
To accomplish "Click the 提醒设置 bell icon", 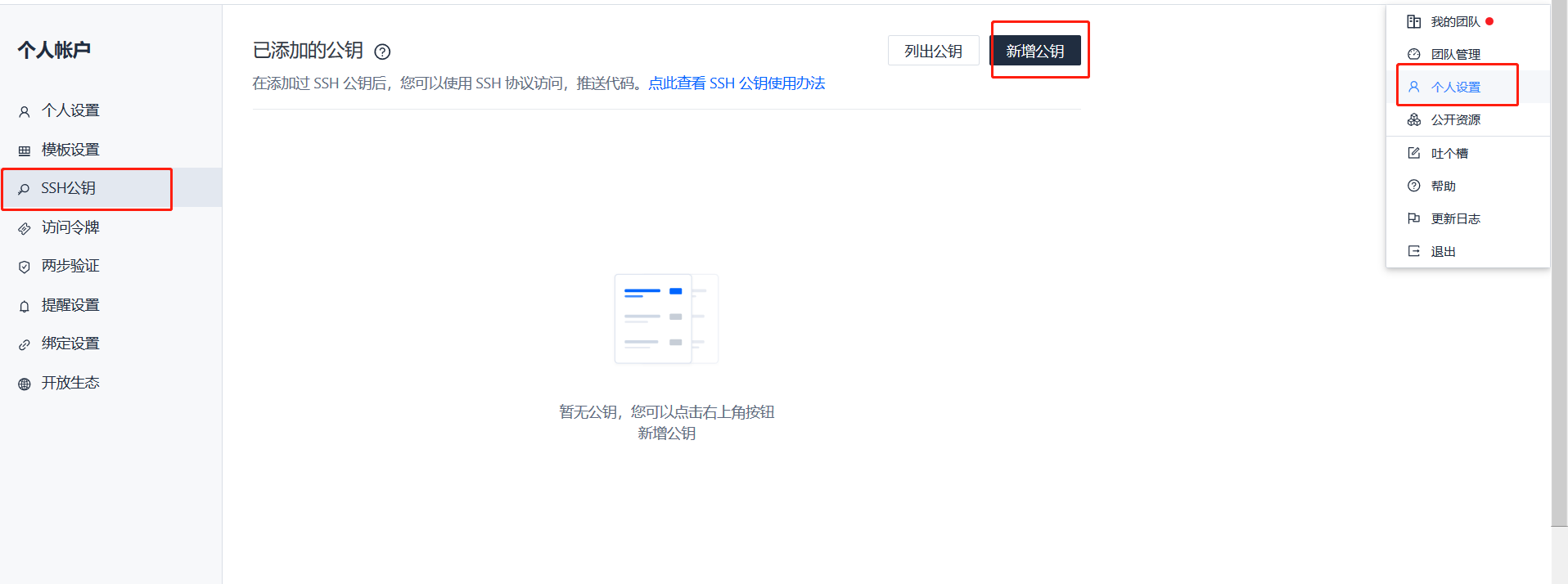I will pyautogui.click(x=25, y=306).
